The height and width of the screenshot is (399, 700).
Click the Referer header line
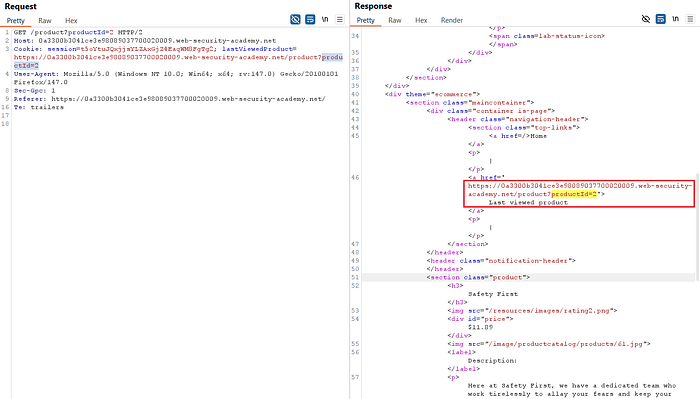click(169, 99)
